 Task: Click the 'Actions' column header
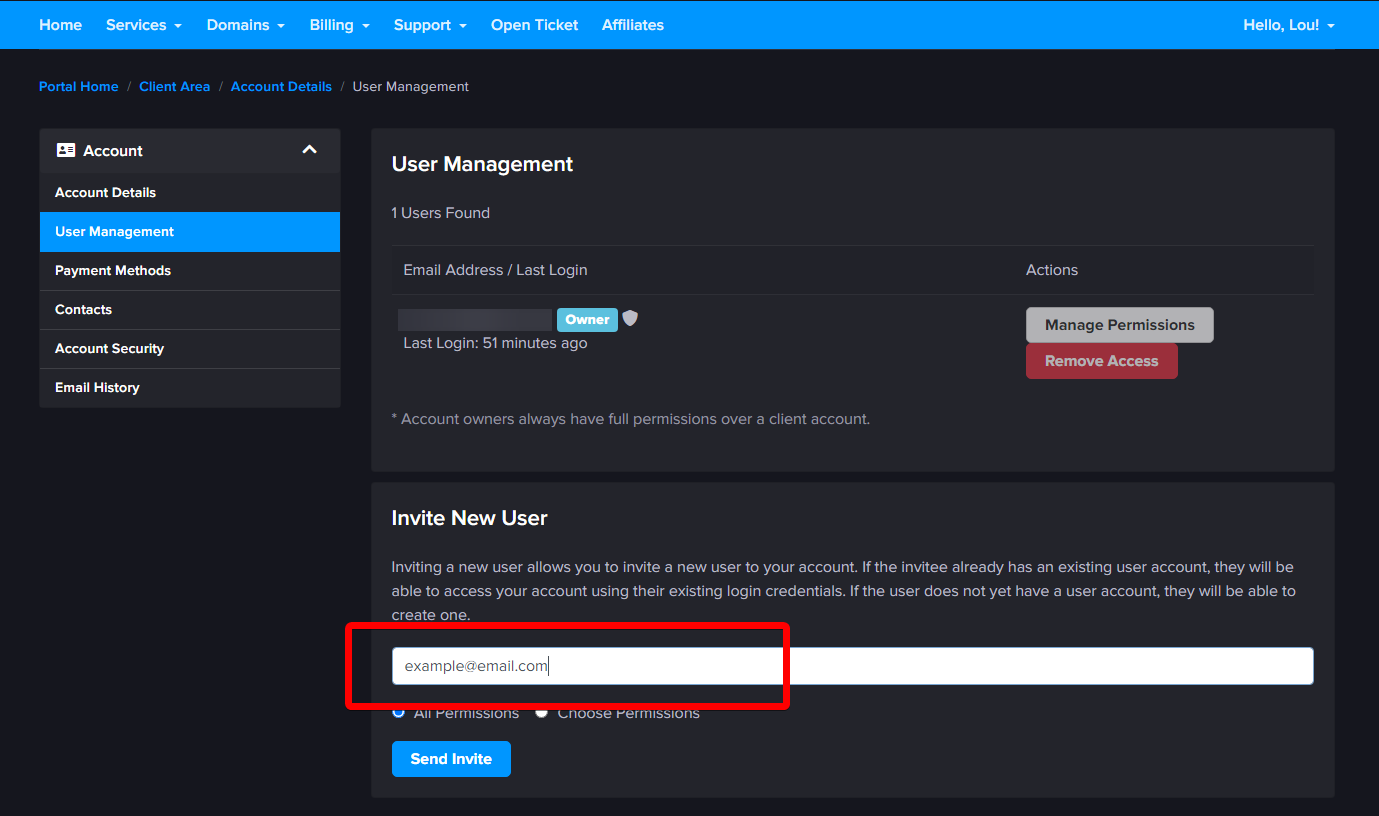click(x=1052, y=270)
